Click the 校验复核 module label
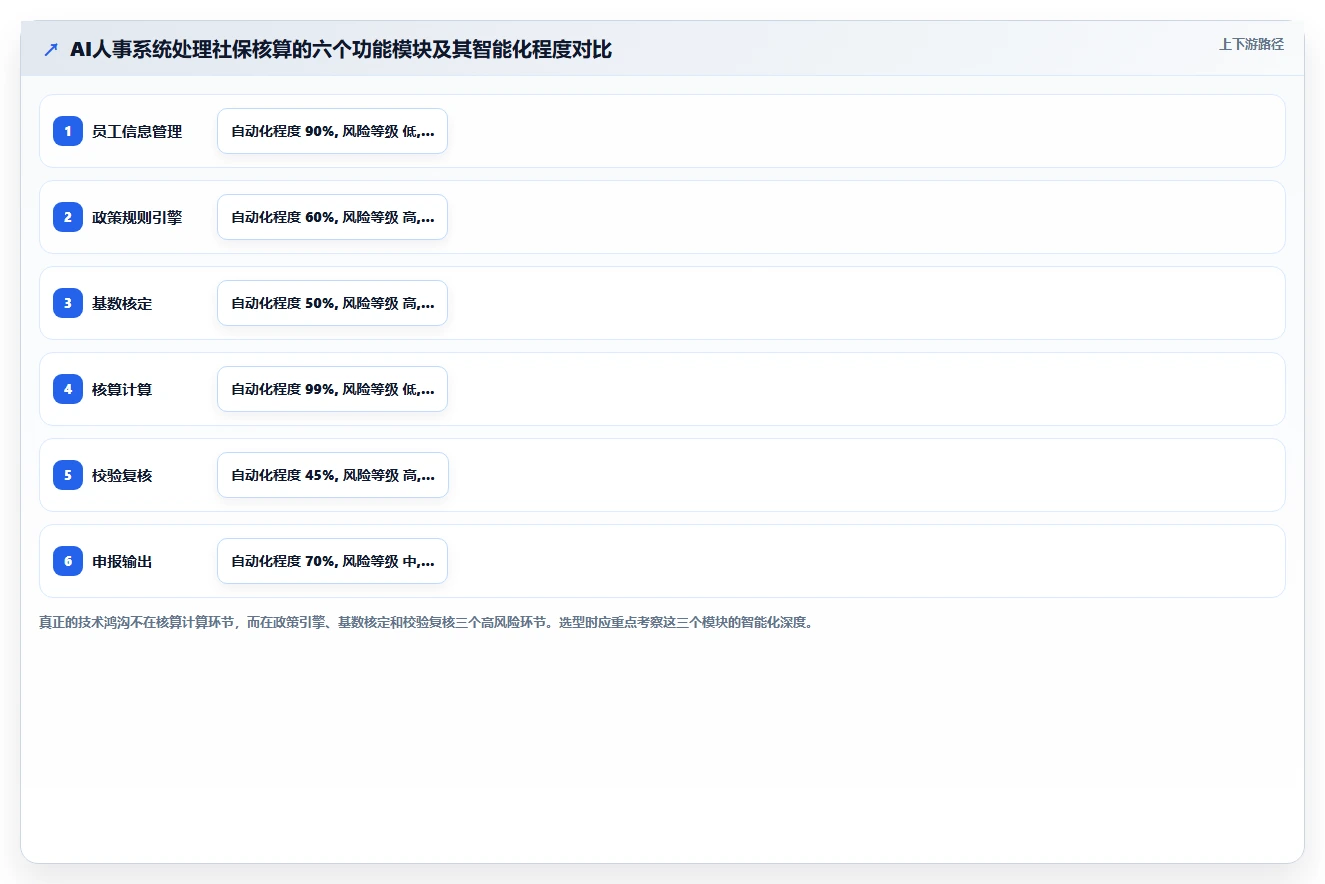Viewport: 1325px width, 884px height. click(122, 475)
